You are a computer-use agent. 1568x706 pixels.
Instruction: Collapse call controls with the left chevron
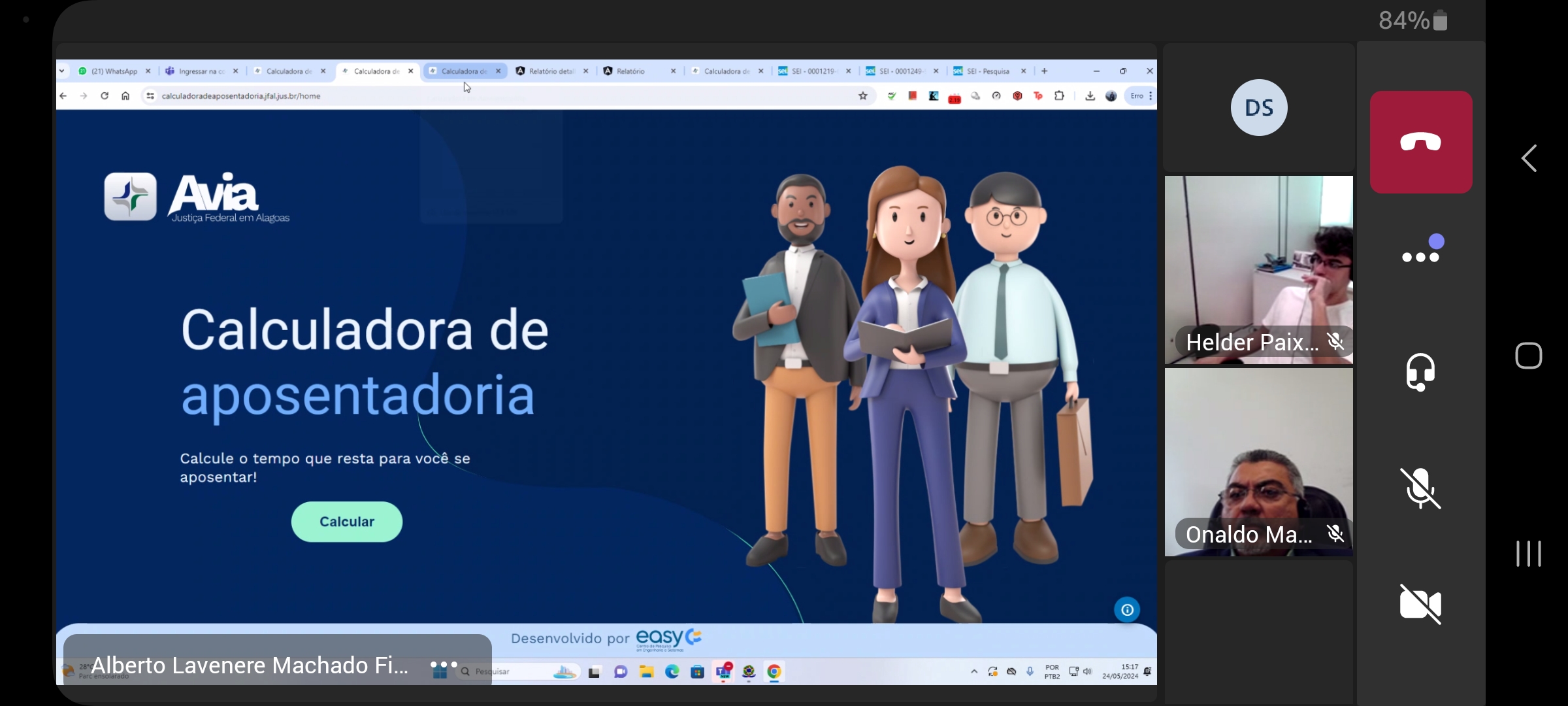pos(1529,158)
